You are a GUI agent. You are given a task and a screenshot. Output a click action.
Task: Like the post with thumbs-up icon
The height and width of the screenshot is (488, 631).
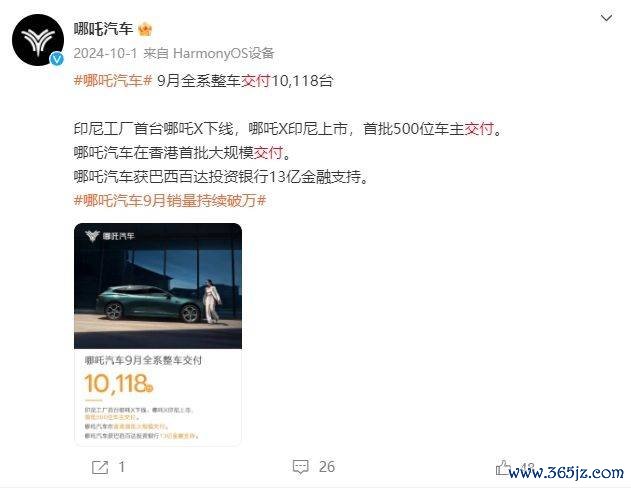pos(503,467)
